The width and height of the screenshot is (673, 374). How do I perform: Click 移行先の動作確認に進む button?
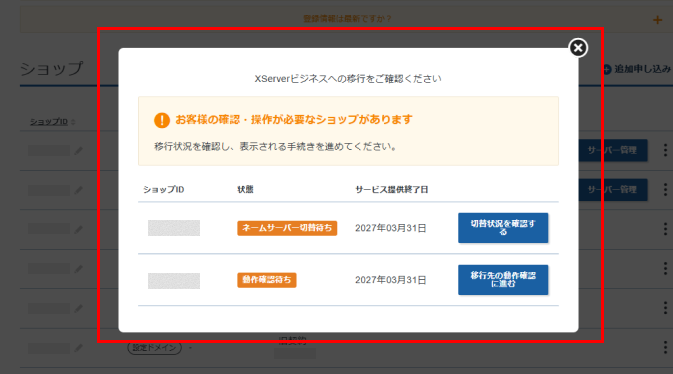[503, 280]
